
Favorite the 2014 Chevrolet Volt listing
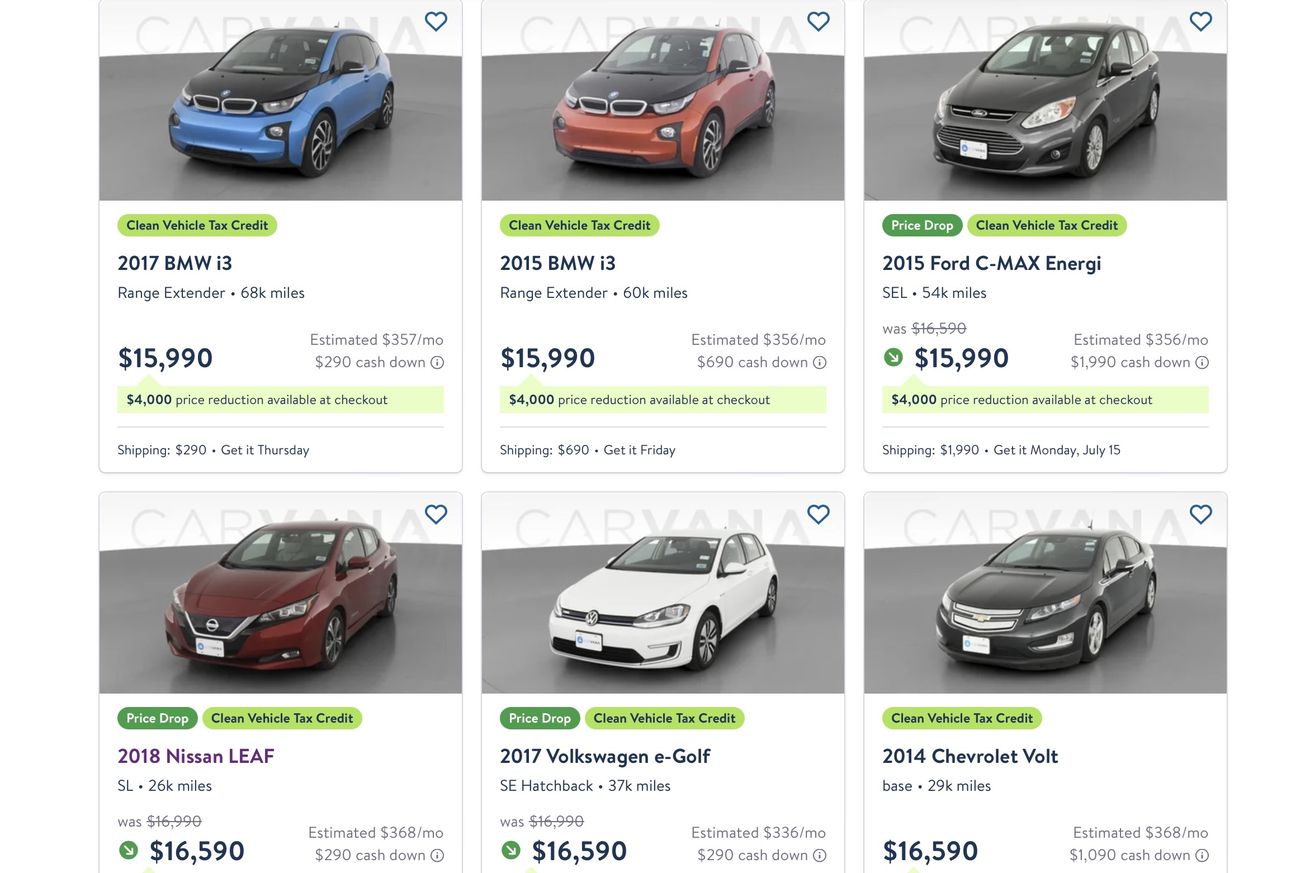pos(1201,514)
